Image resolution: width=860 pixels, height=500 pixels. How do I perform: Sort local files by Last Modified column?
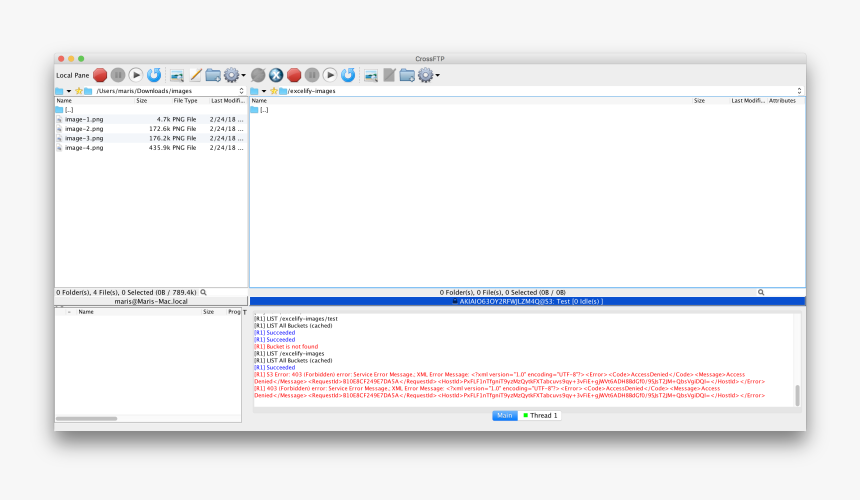pyautogui.click(x=228, y=101)
